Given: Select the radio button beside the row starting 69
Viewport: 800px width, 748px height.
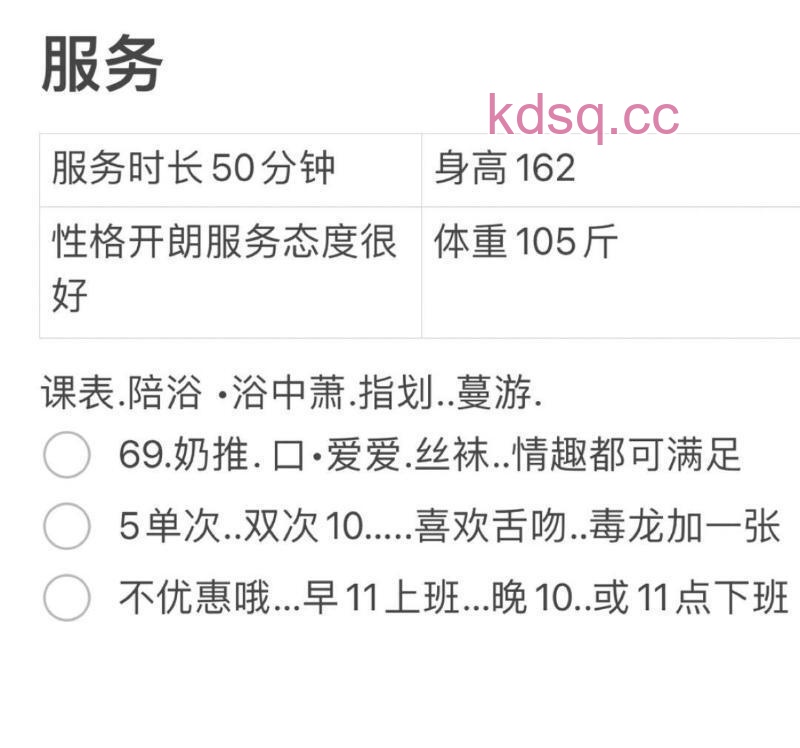Looking at the screenshot, I should [x=67, y=454].
